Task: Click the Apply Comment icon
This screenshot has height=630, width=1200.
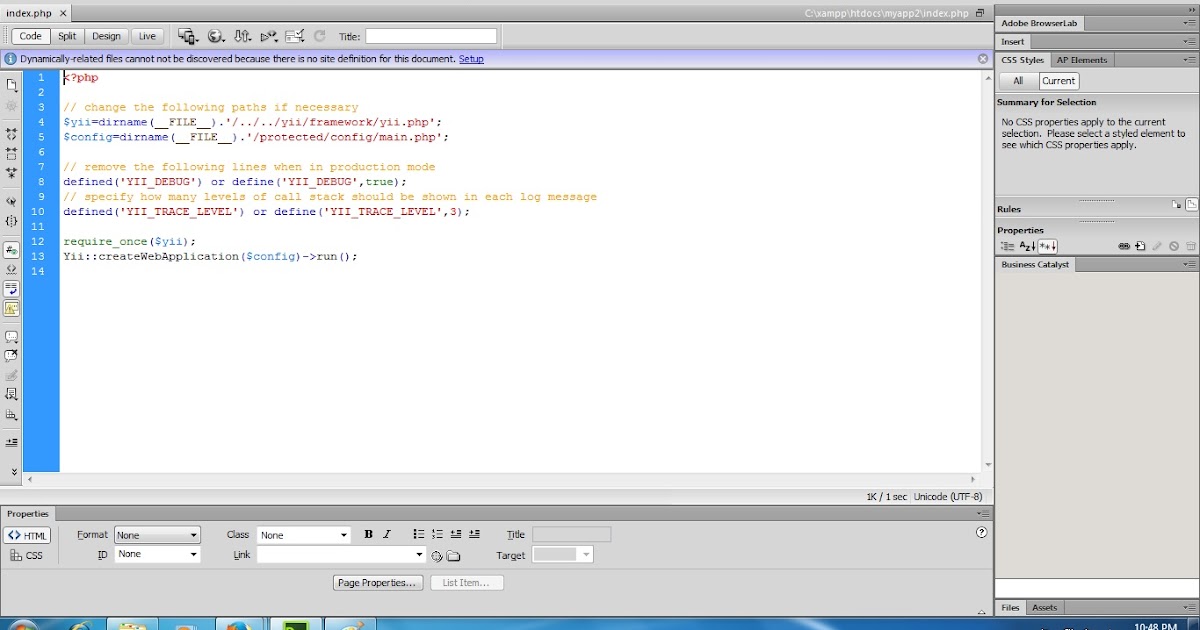Action: pos(12,336)
